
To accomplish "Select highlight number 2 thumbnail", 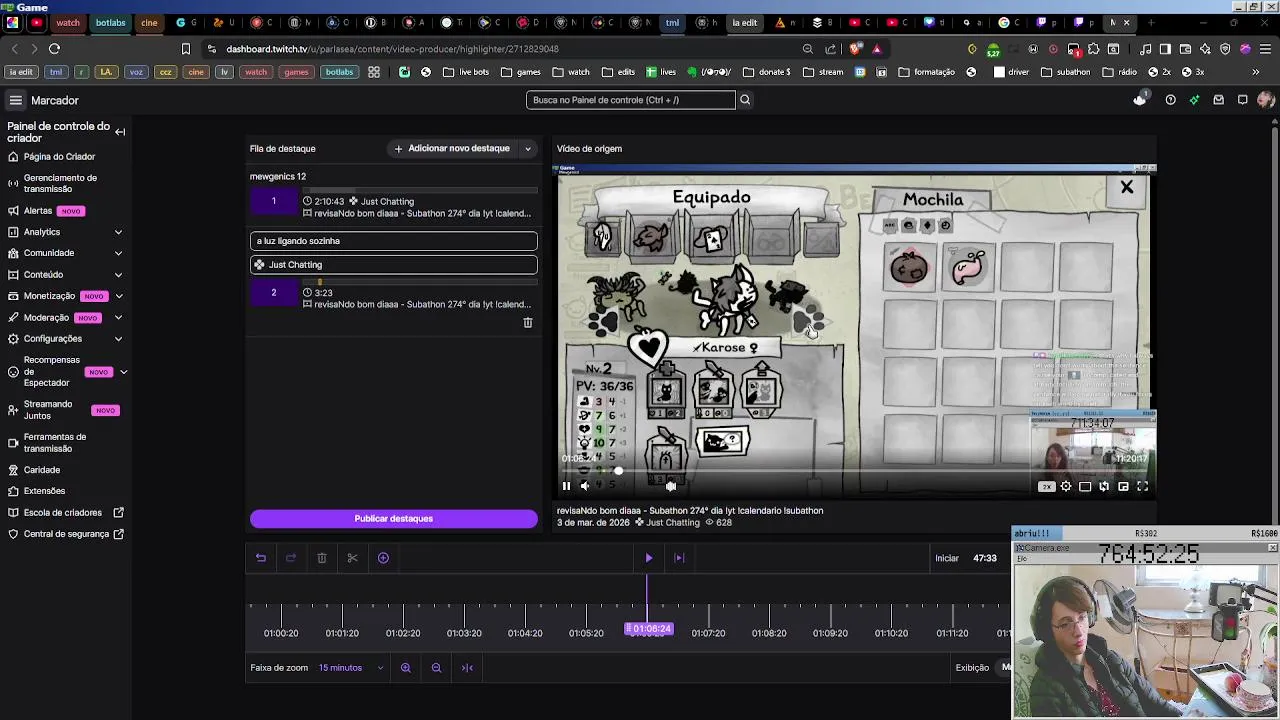I will (x=273, y=293).
